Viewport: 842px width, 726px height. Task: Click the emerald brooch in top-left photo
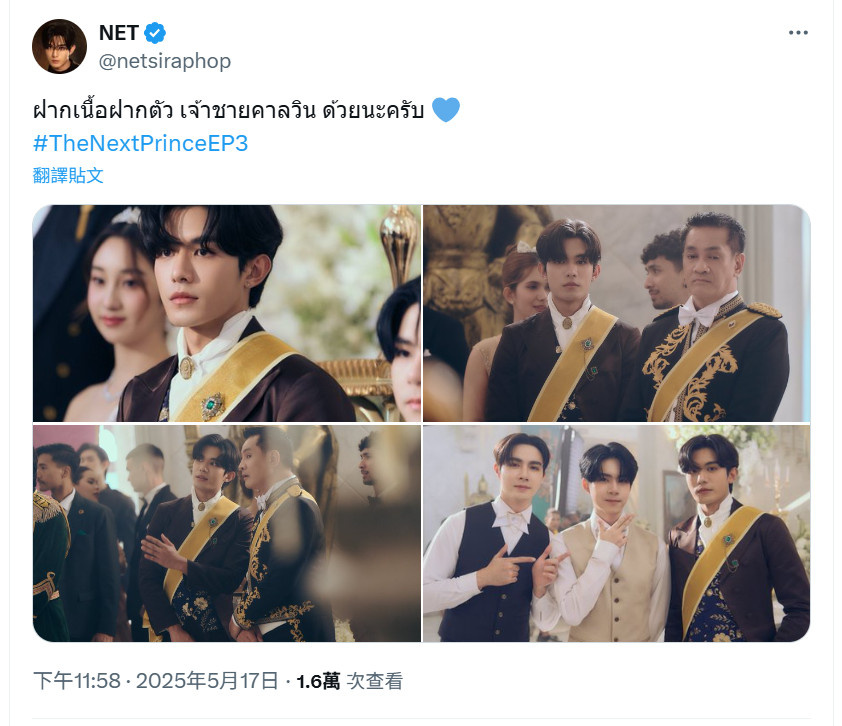213,406
